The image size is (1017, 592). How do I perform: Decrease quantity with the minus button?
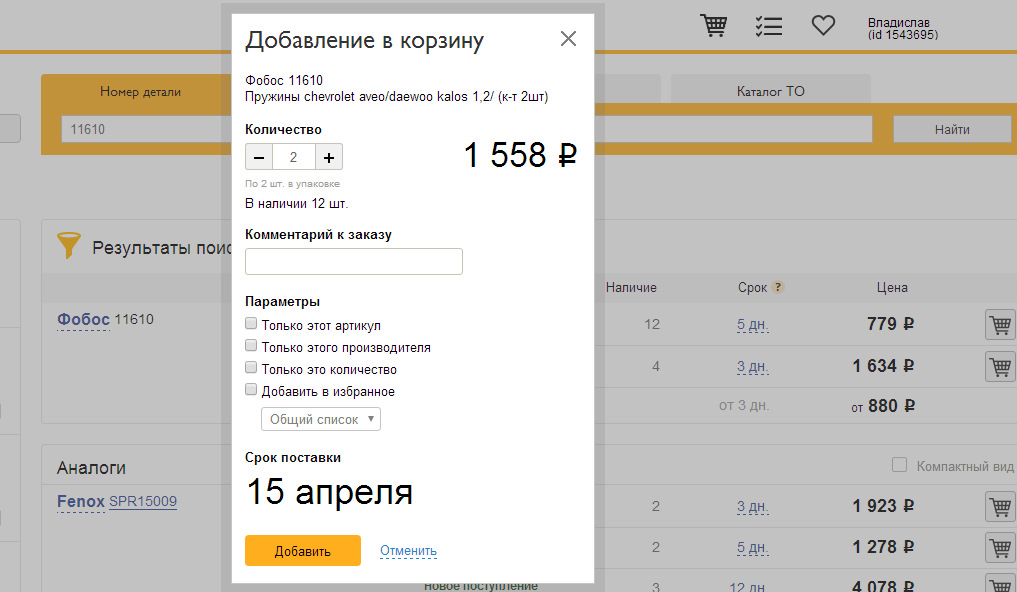(x=259, y=157)
